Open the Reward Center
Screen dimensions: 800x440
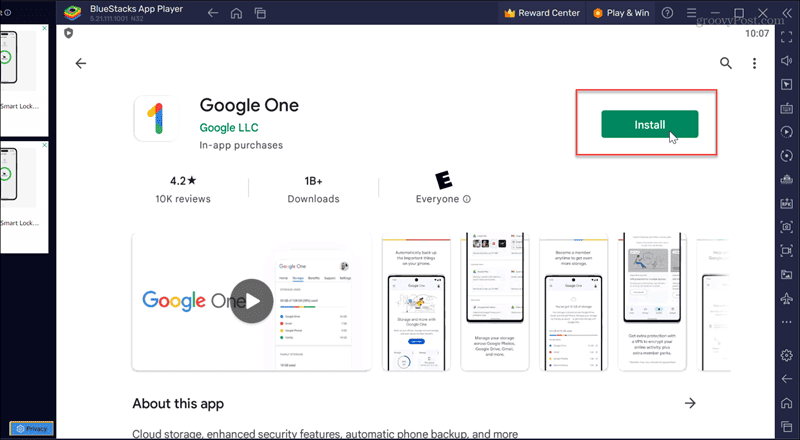click(x=542, y=13)
